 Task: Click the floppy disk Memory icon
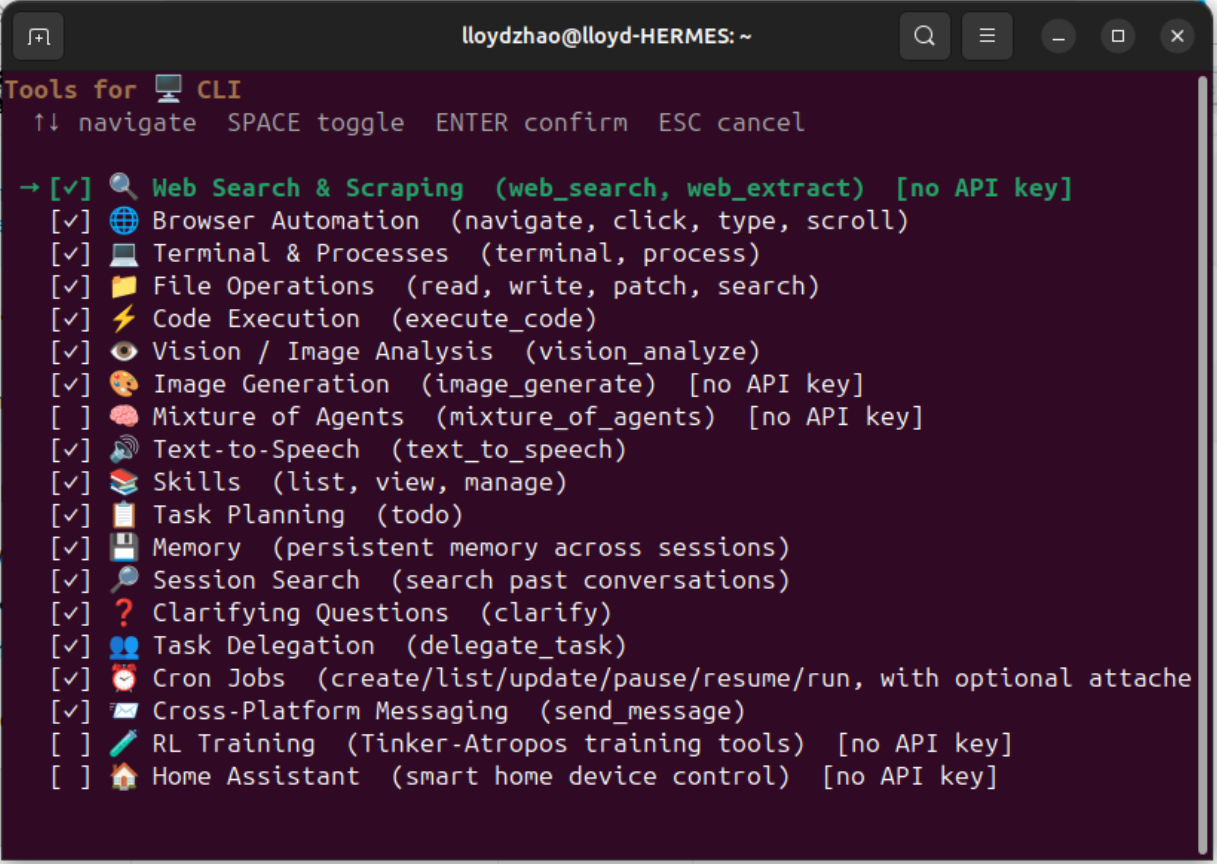[123, 548]
